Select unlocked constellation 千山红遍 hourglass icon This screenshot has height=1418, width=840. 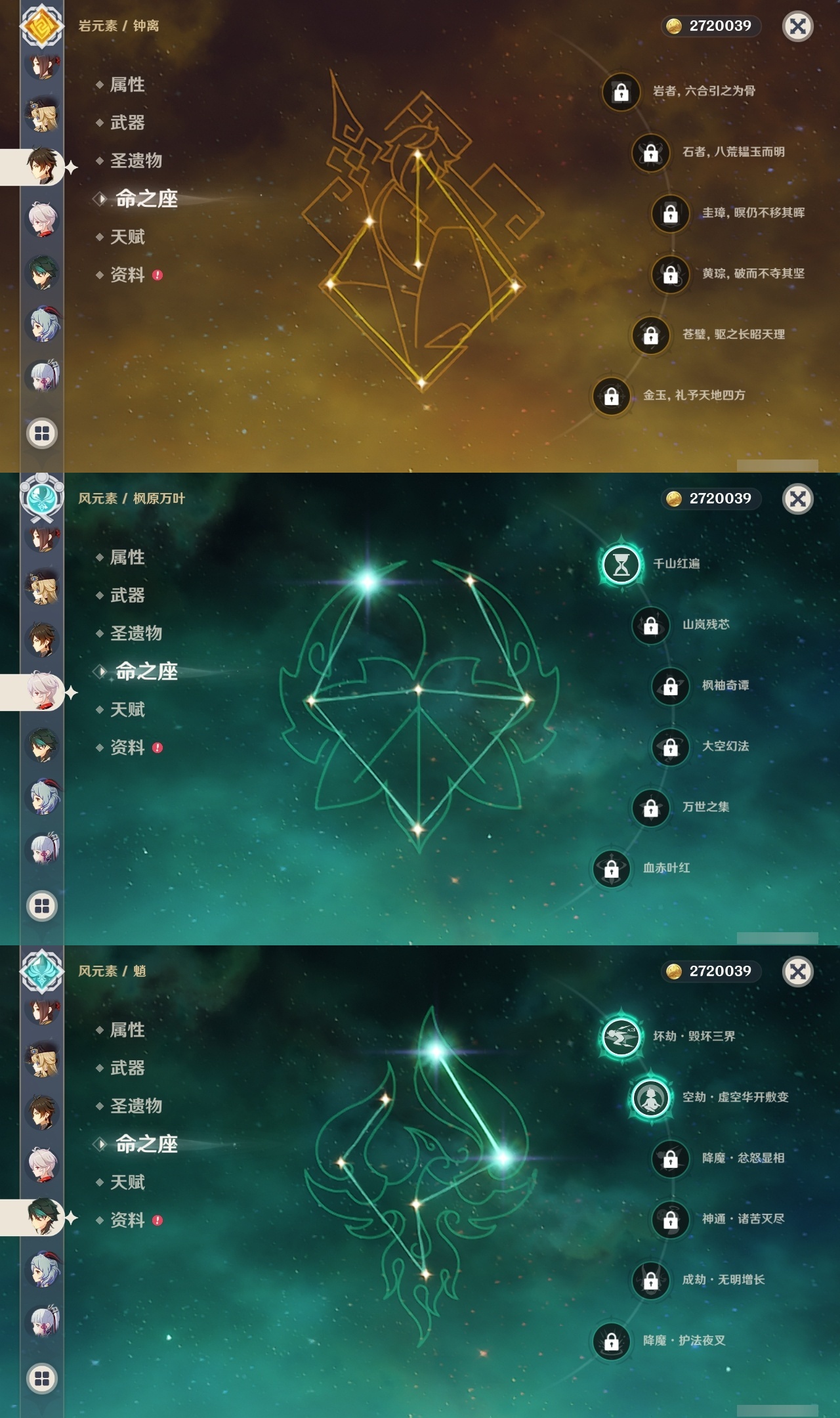coord(621,565)
